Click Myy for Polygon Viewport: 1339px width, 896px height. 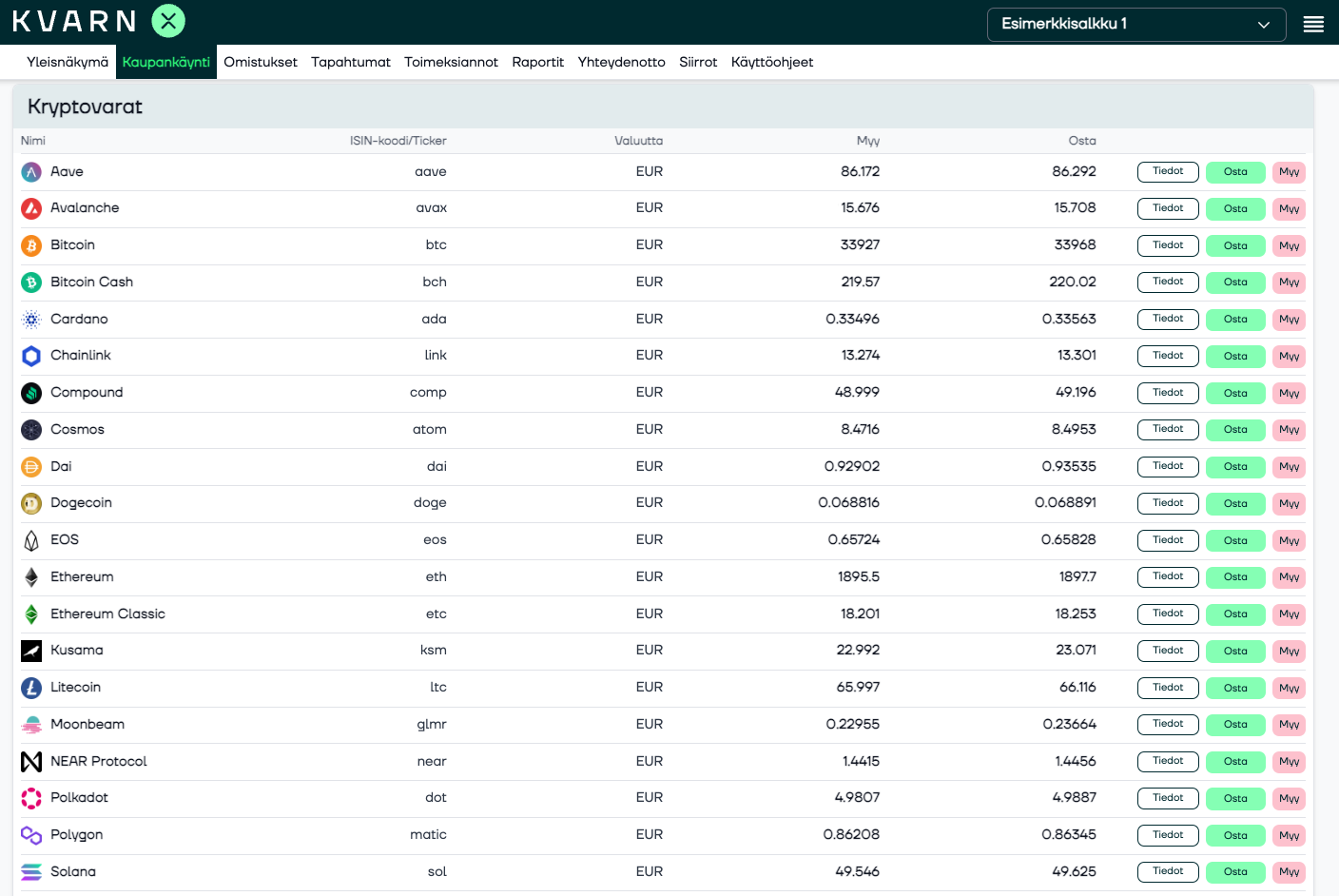(x=1289, y=835)
